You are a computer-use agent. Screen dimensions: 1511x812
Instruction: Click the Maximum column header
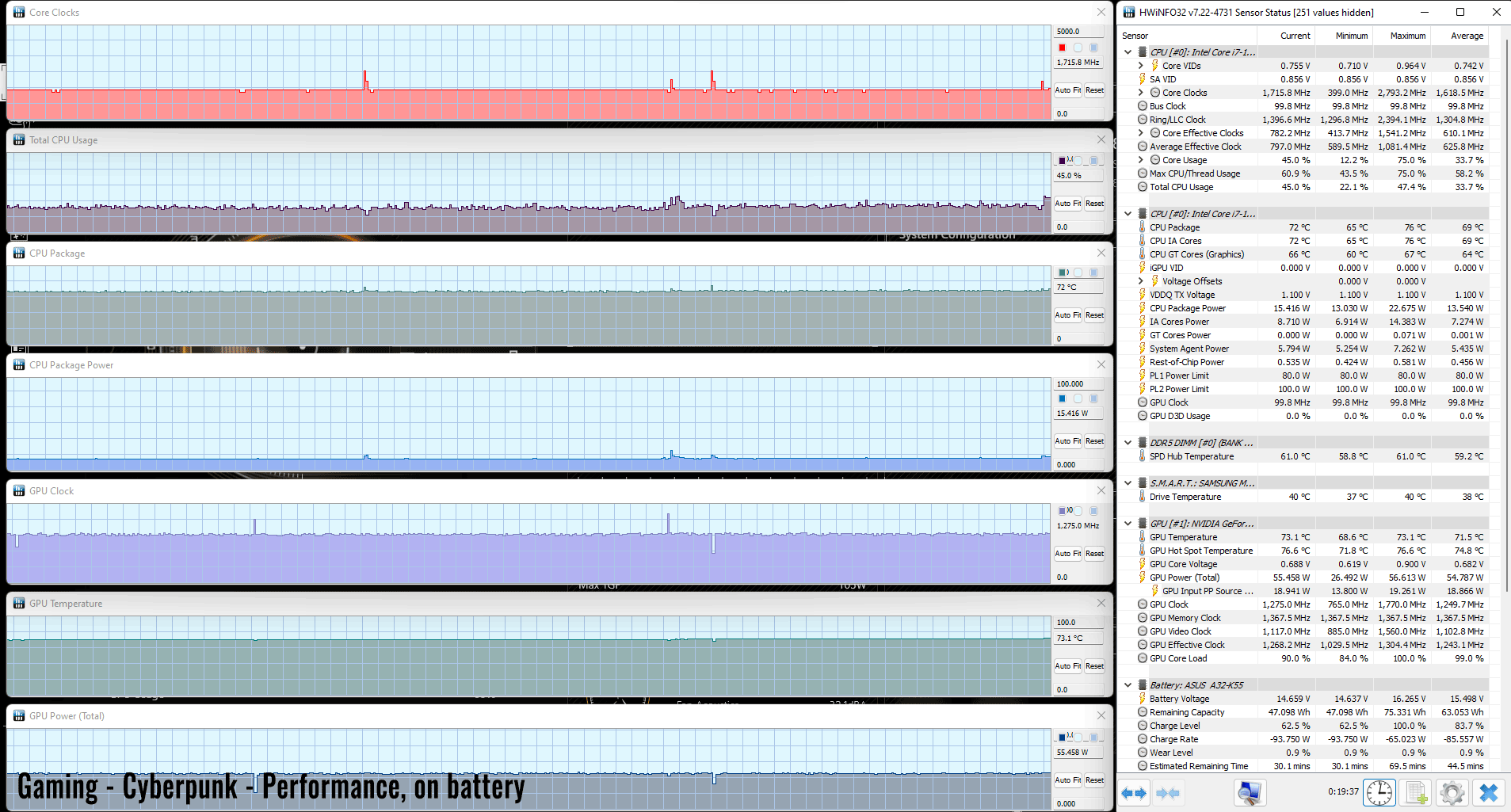point(1402,36)
